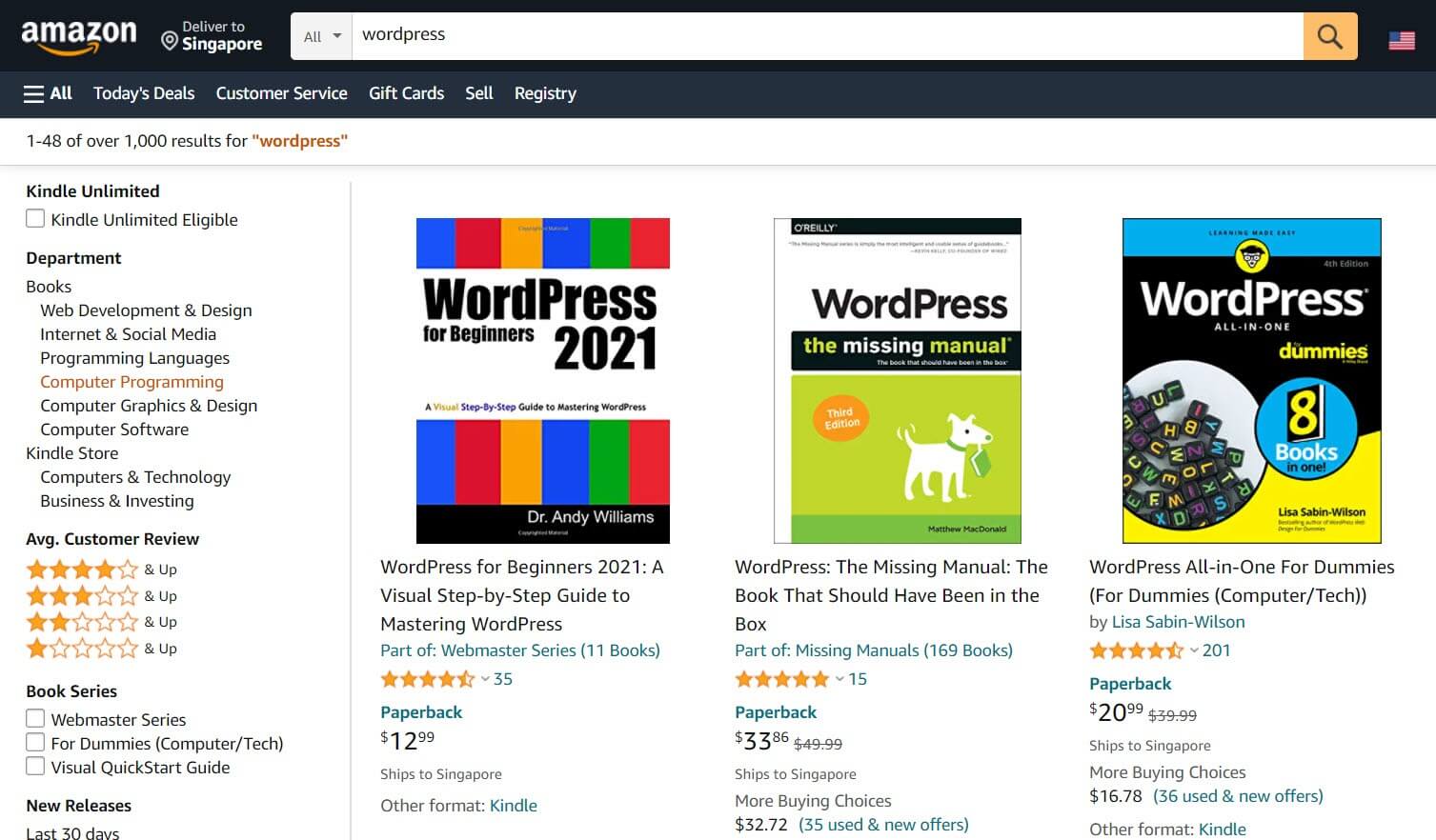The width and height of the screenshot is (1436, 840).
Task: Open Kindle format for All-in-One For Dummies
Action: tap(1223, 830)
